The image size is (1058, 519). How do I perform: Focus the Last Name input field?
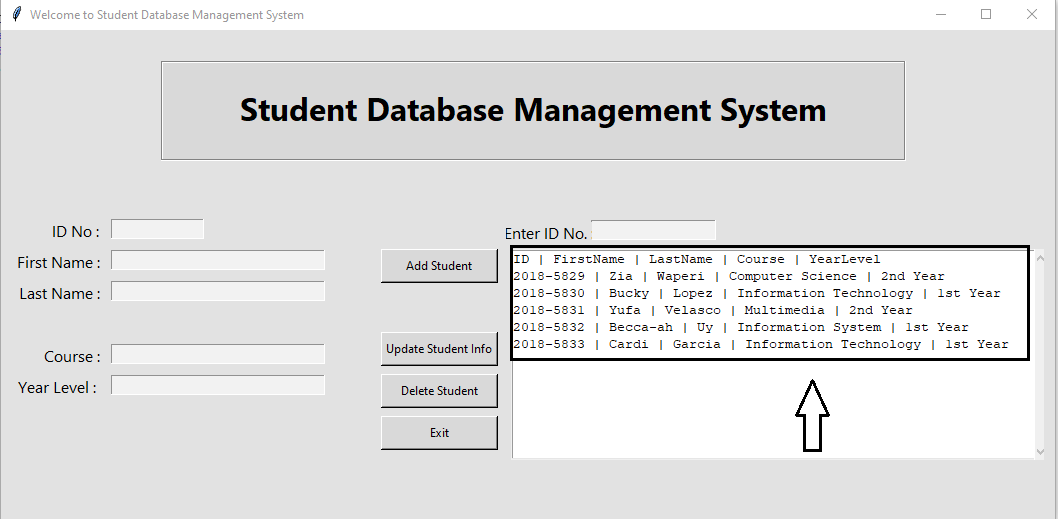coord(218,291)
